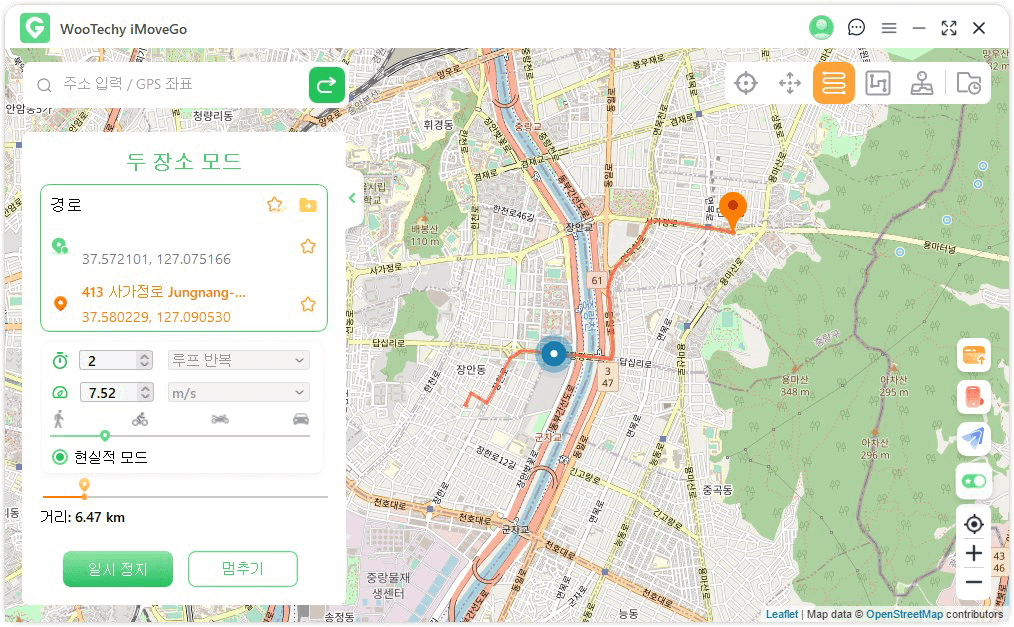Click the 멈추기 stop button
The width and height of the screenshot is (1014, 627).
click(x=242, y=569)
